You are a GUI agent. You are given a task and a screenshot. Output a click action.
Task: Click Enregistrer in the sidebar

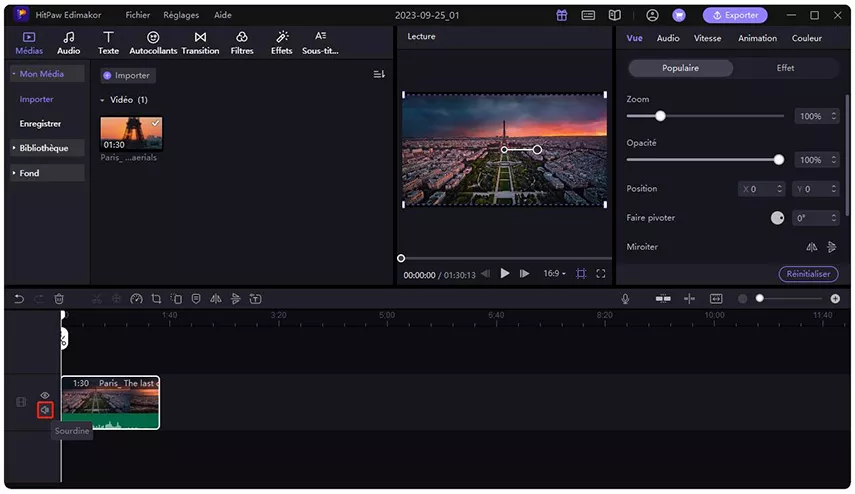[40, 124]
